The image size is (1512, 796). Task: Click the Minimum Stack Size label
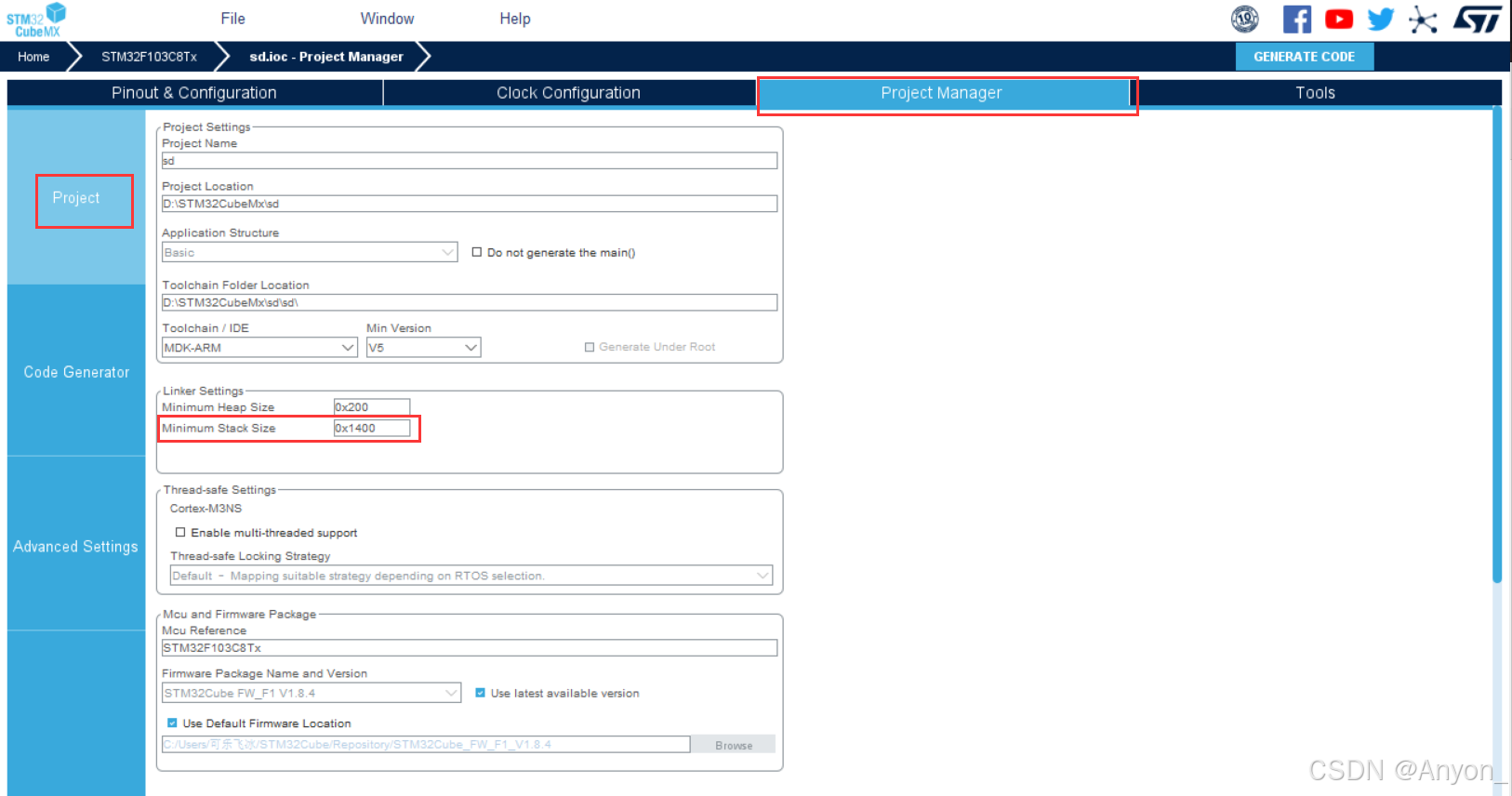point(219,429)
